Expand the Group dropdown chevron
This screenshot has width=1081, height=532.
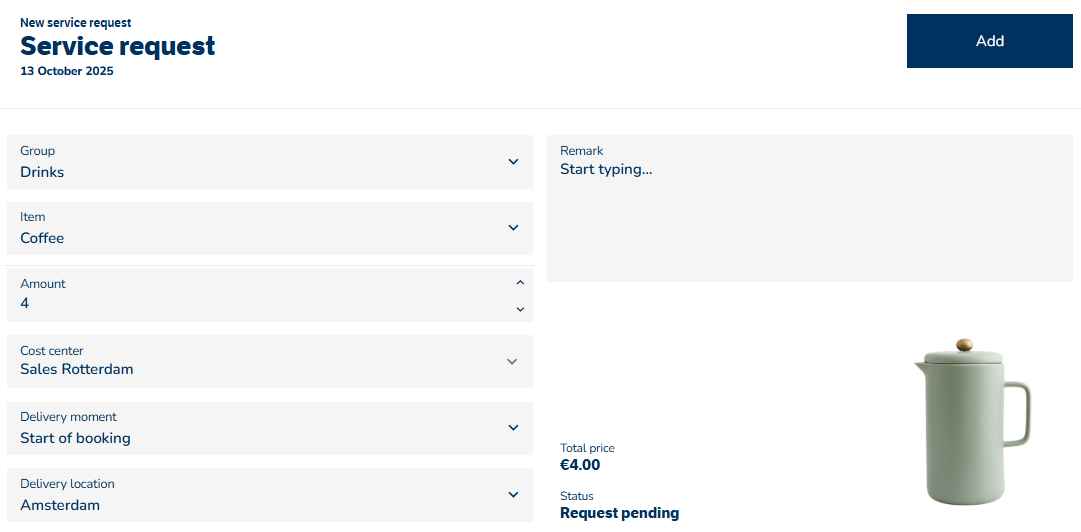point(513,162)
